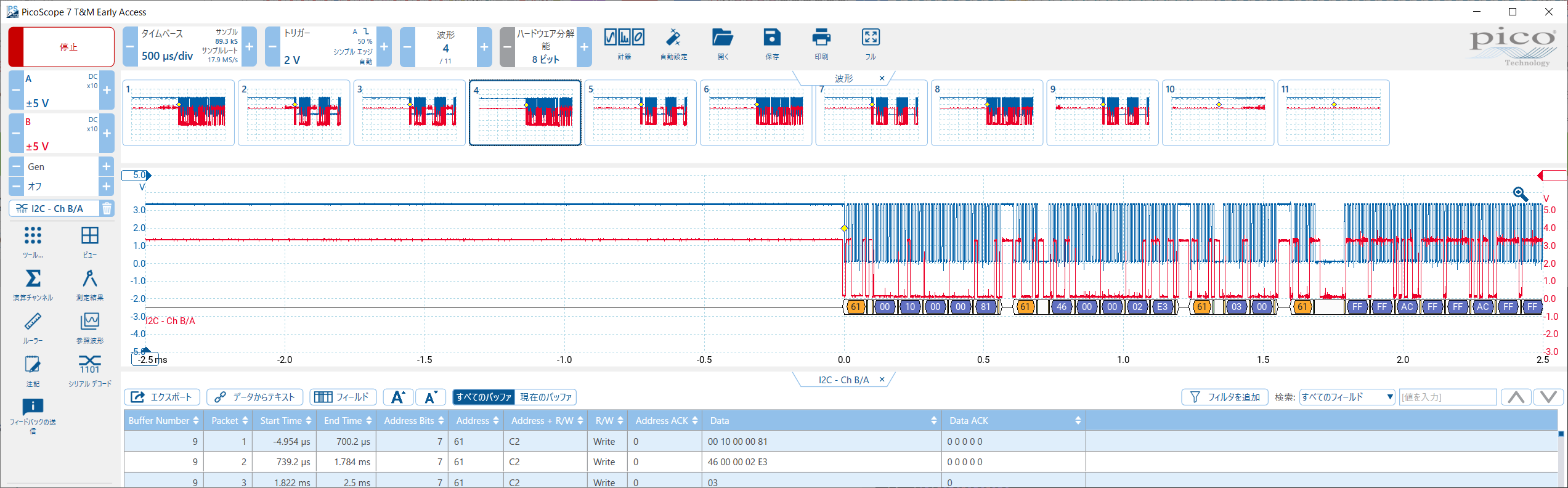Image resolution: width=1568 pixels, height=488 pixels.
Task: Open the search field selector (すべてのフィールド)
Action: tap(1347, 397)
